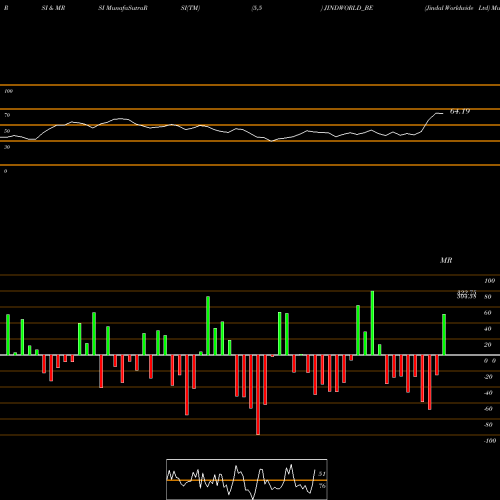
Task: Click the RSI axis label 100
Action: (8, 91)
